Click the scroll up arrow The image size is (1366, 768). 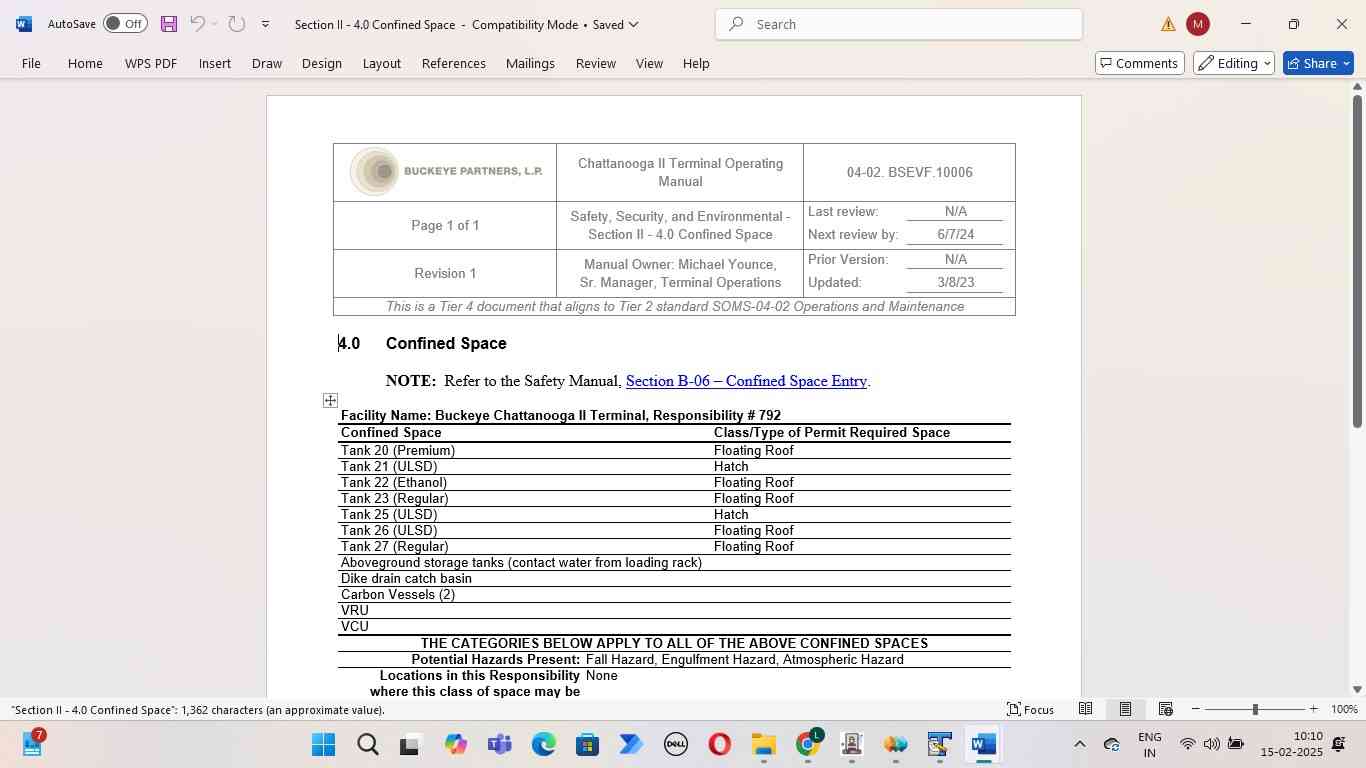1357,88
